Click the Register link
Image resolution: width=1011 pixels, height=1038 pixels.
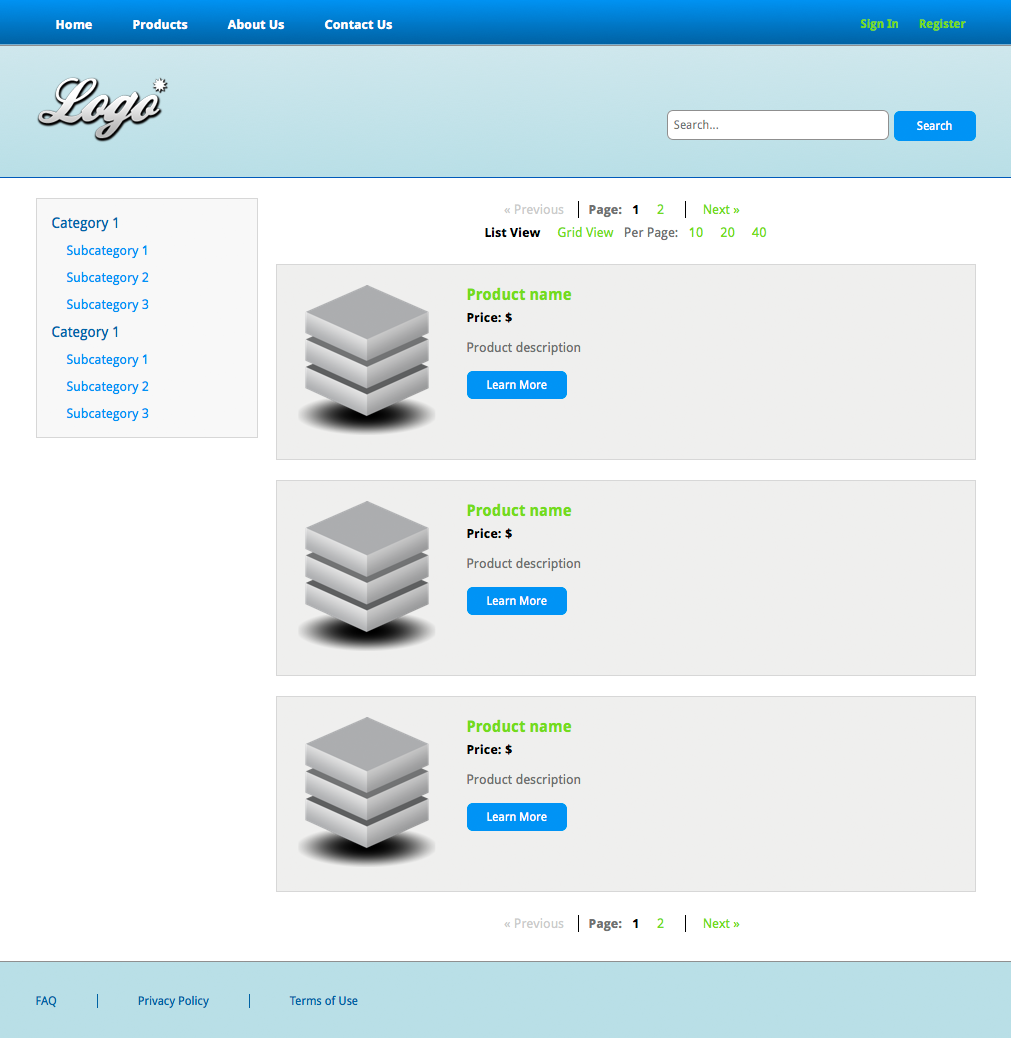tap(941, 24)
